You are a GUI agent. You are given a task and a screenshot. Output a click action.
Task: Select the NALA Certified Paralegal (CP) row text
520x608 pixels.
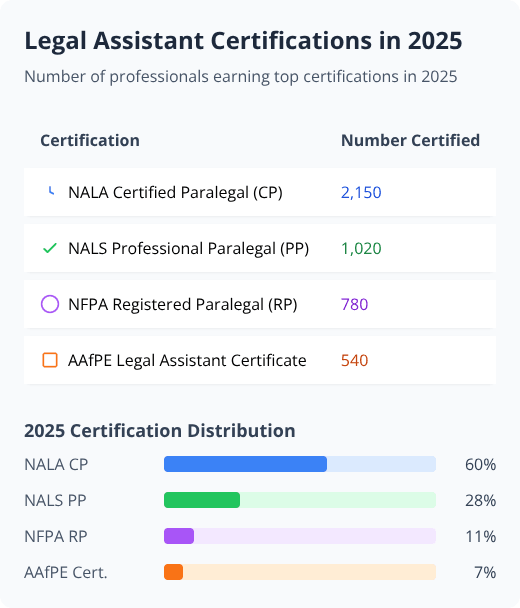coord(175,192)
